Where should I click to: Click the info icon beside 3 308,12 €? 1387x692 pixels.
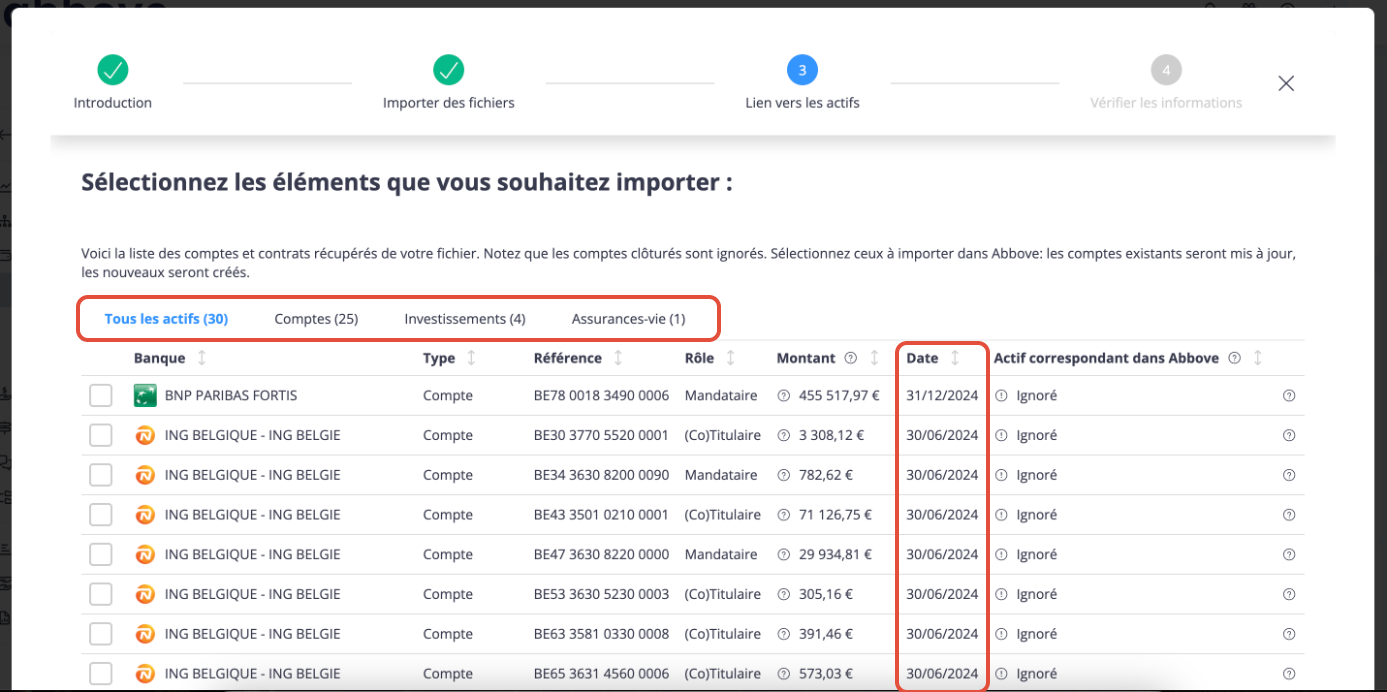783,435
